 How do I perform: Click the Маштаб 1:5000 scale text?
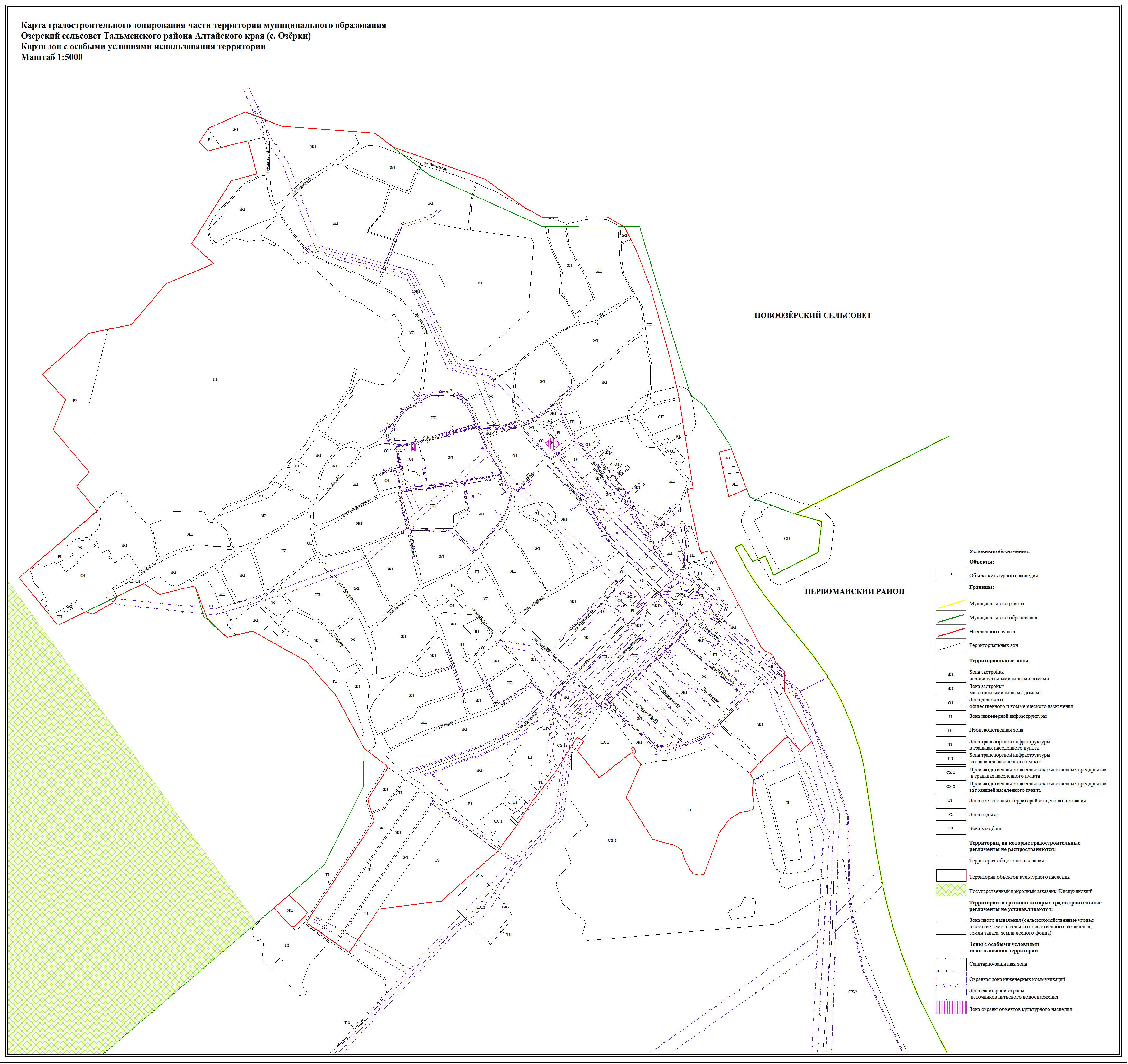[51, 57]
